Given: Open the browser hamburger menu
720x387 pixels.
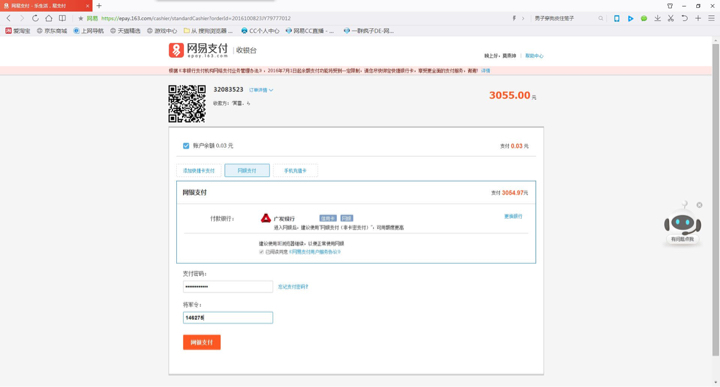Looking at the screenshot, I should tap(711, 18).
